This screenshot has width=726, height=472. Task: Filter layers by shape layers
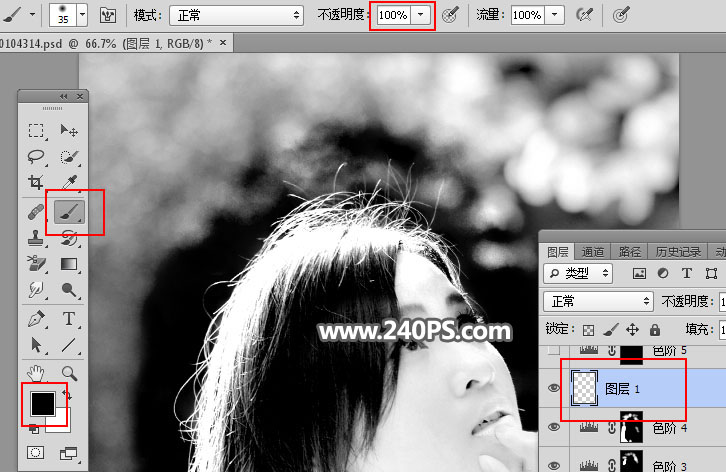[x=711, y=274]
